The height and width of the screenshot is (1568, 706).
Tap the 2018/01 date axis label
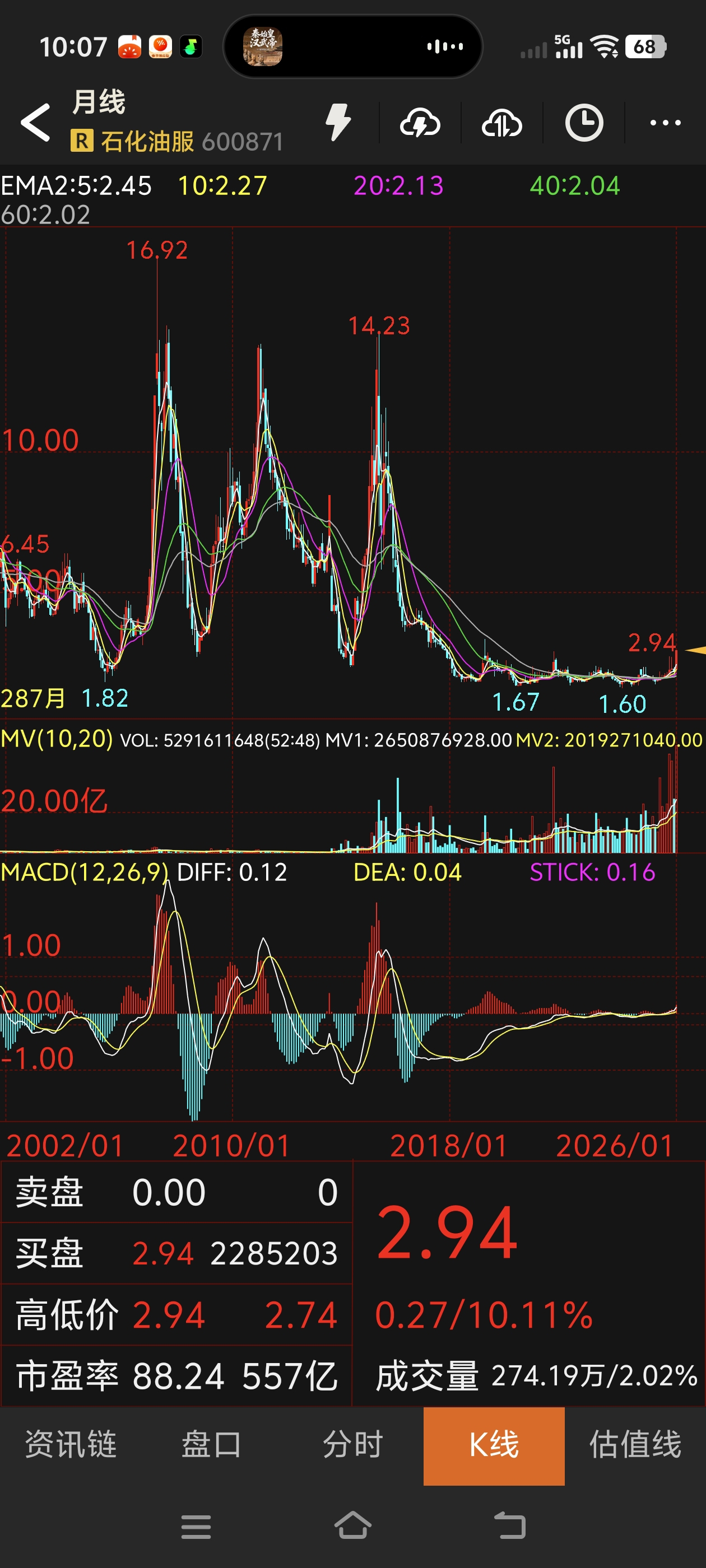tap(448, 1146)
